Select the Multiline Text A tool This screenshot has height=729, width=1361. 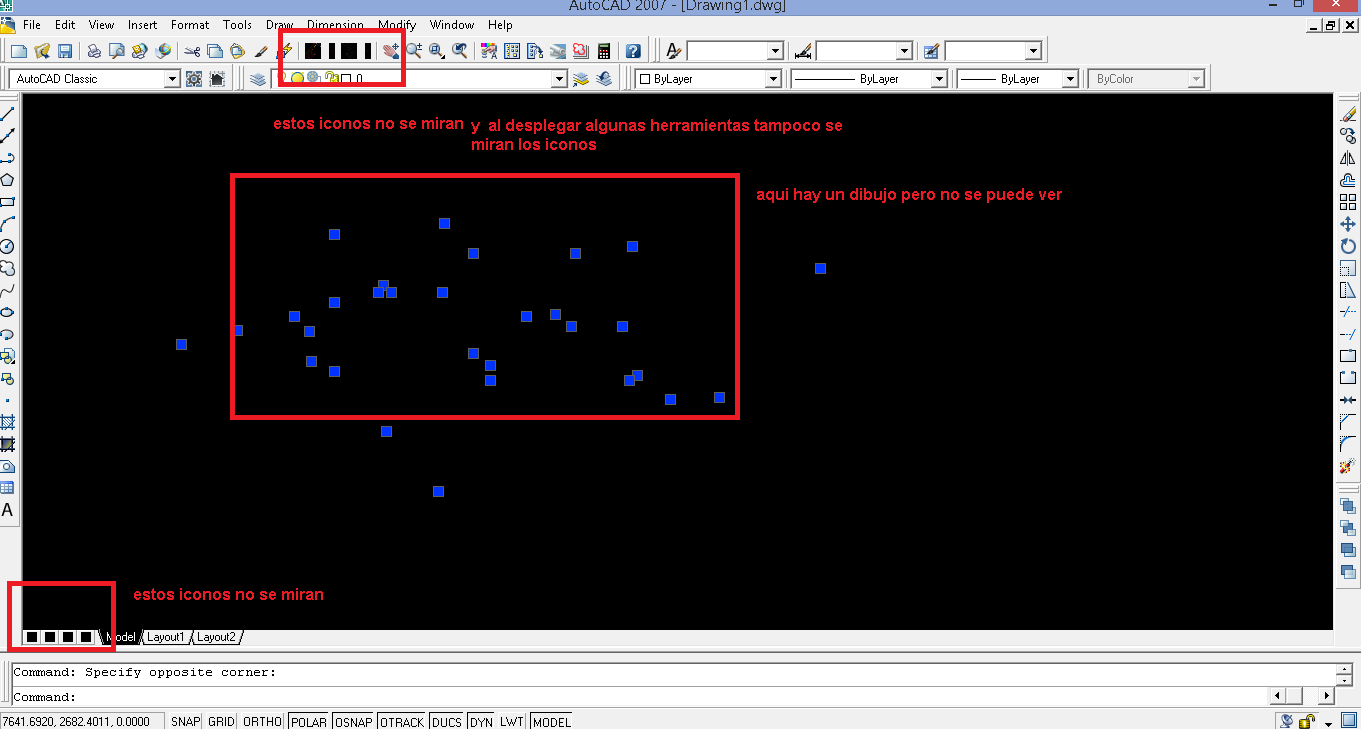(x=7, y=510)
